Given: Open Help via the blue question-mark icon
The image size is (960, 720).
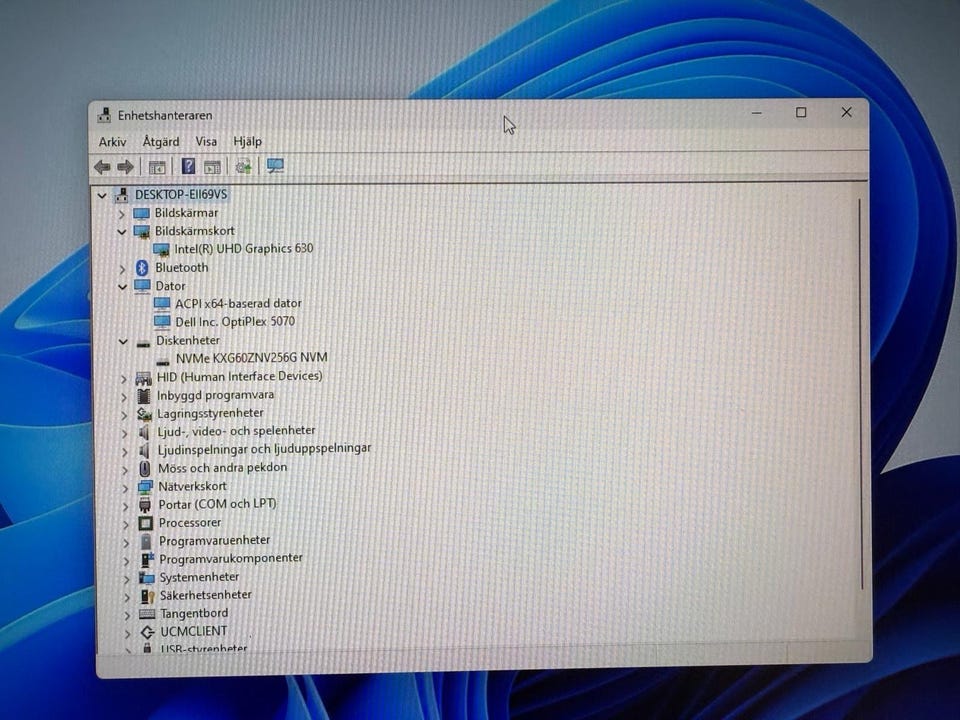Looking at the screenshot, I should [189, 166].
